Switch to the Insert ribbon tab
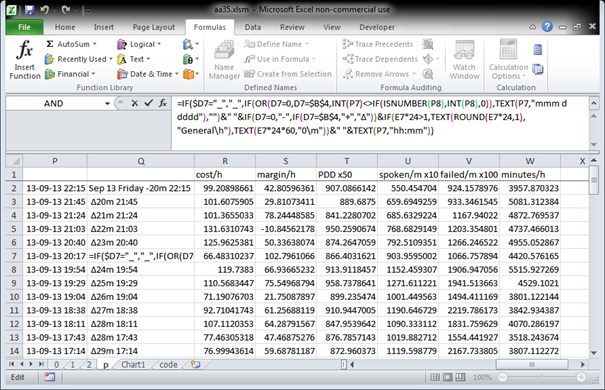 pos(104,27)
